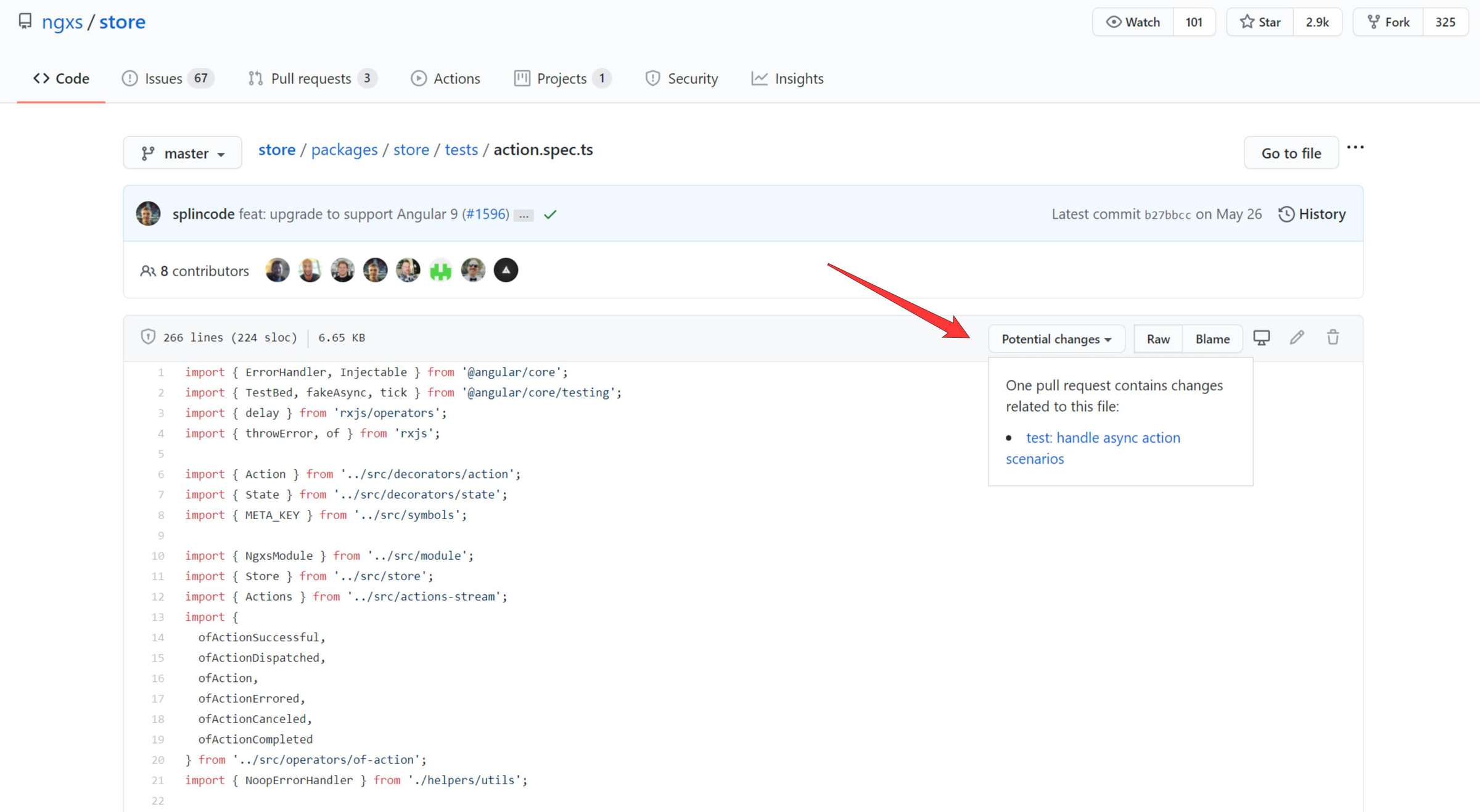Open the green pixel-art contributor avatar
Image resolution: width=1480 pixels, height=812 pixels.
tap(440, 270)
